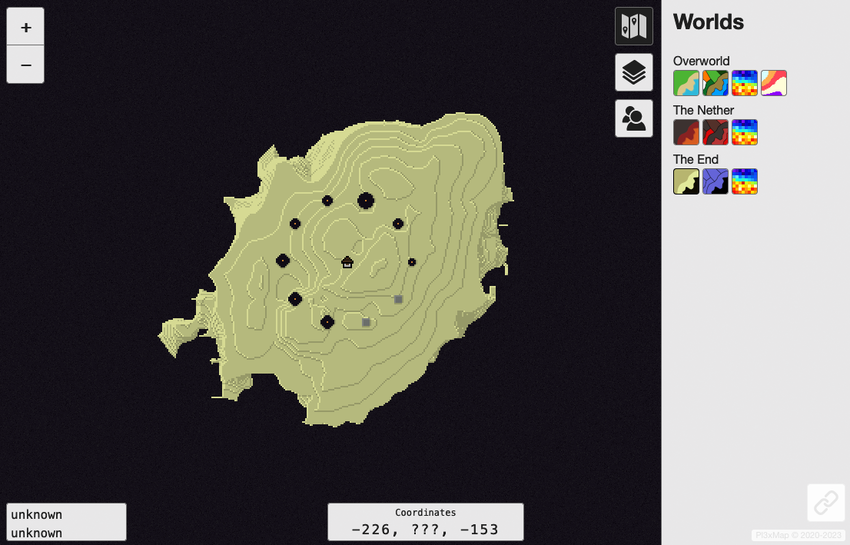Screen dimensions: 850x545
Task: Select Overworld heightmap rainbow view
Action: (744, 83)
